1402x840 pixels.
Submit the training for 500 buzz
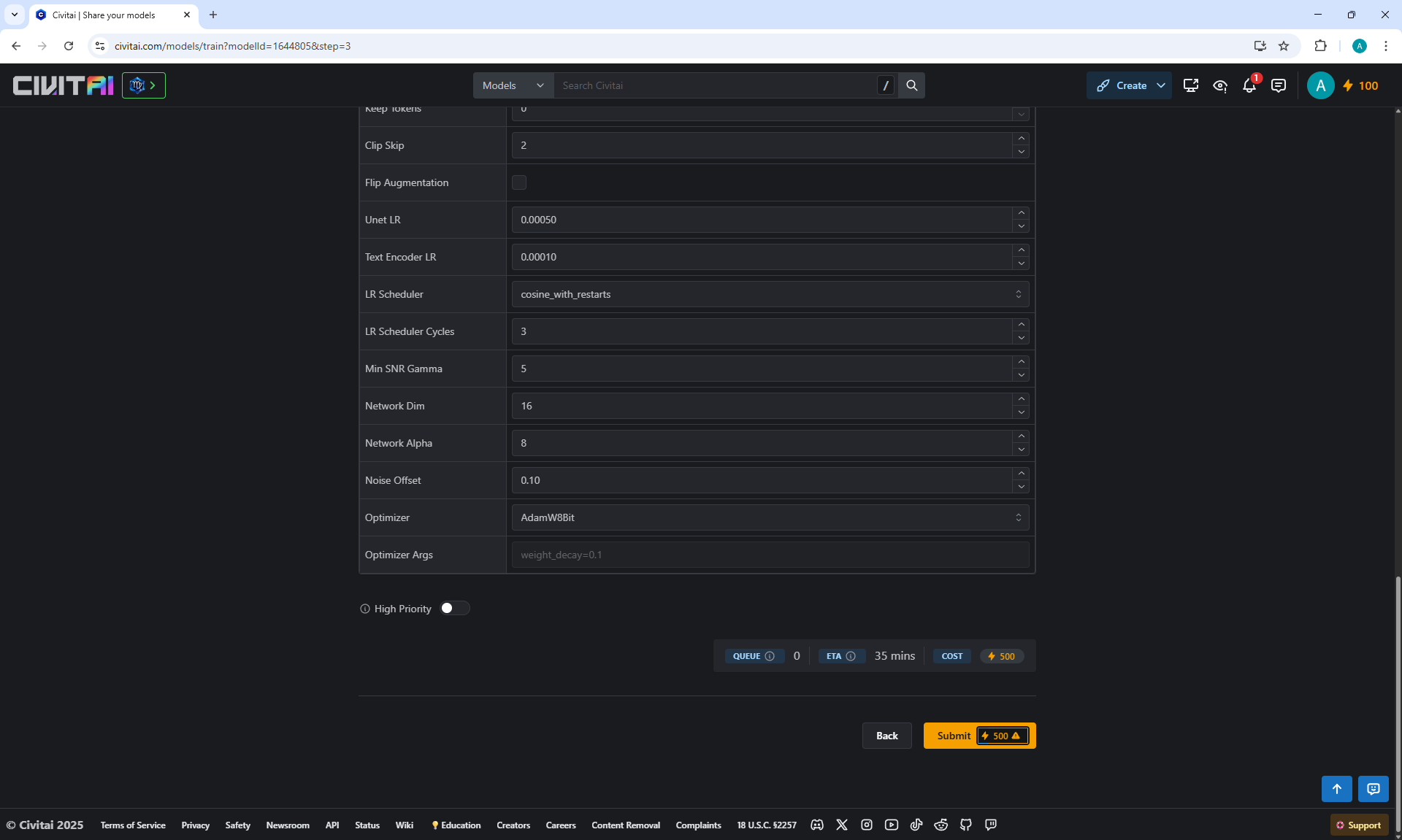pos(978,736)
